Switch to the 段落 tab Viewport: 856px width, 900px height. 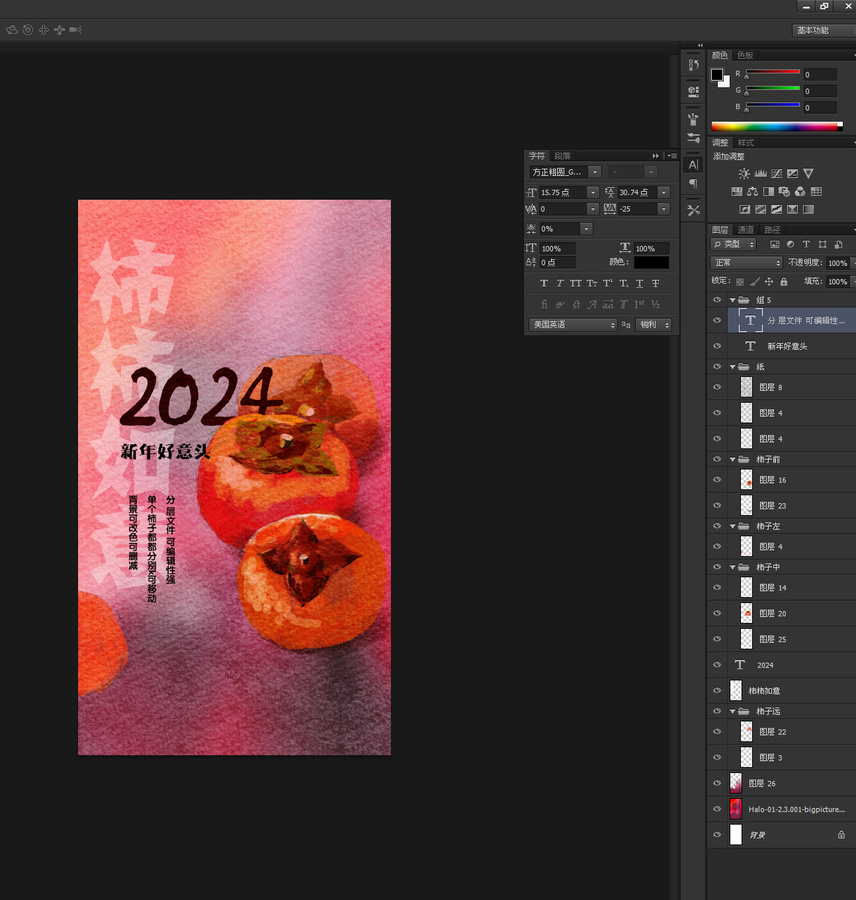pos(563,156)
